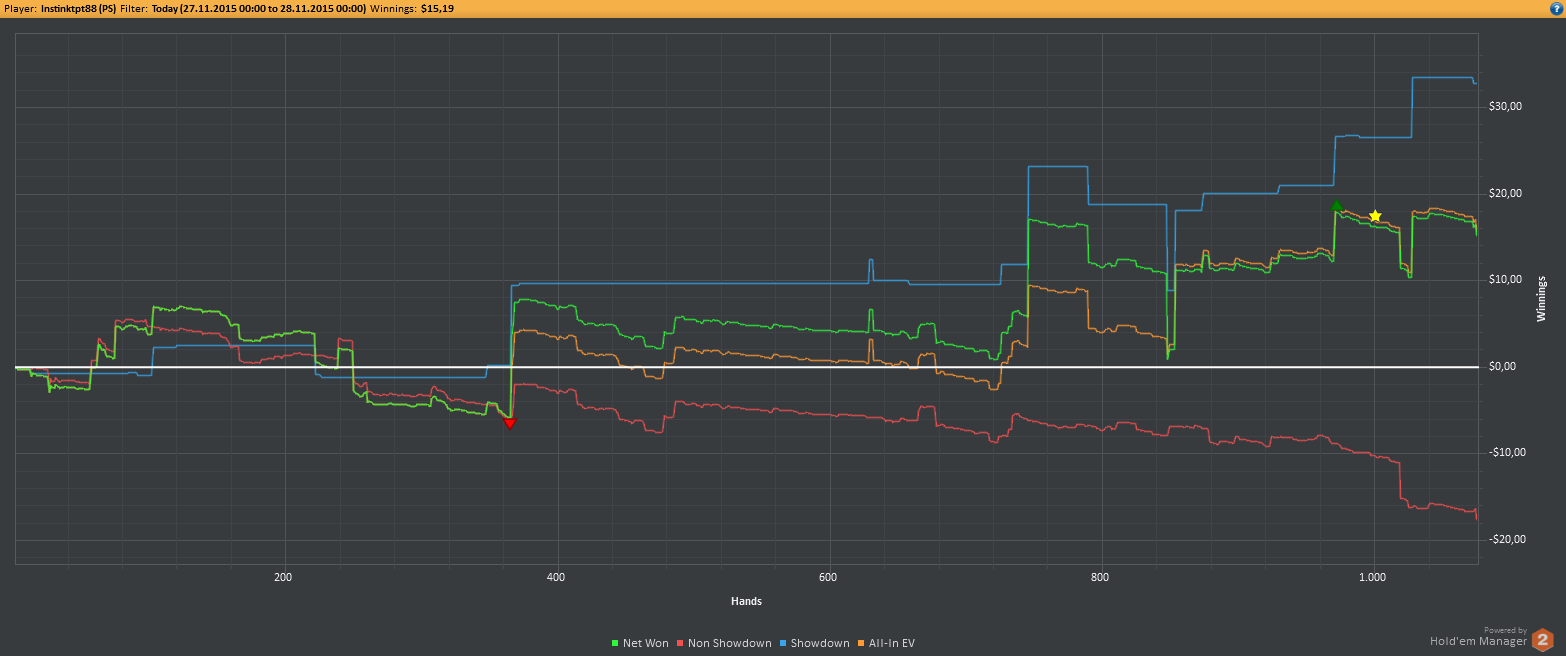This screenshot has width=1566, height=656.
Task: Click the $20,00 axis label
Action: point(1503,193)
